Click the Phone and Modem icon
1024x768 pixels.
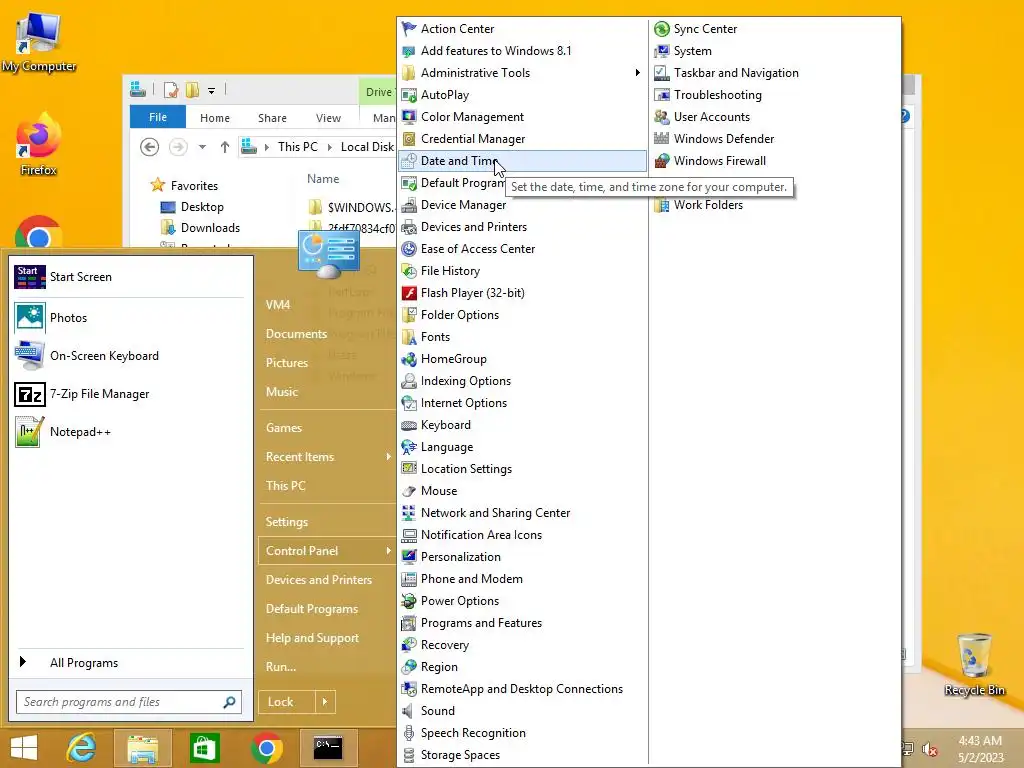click(409, 579)
